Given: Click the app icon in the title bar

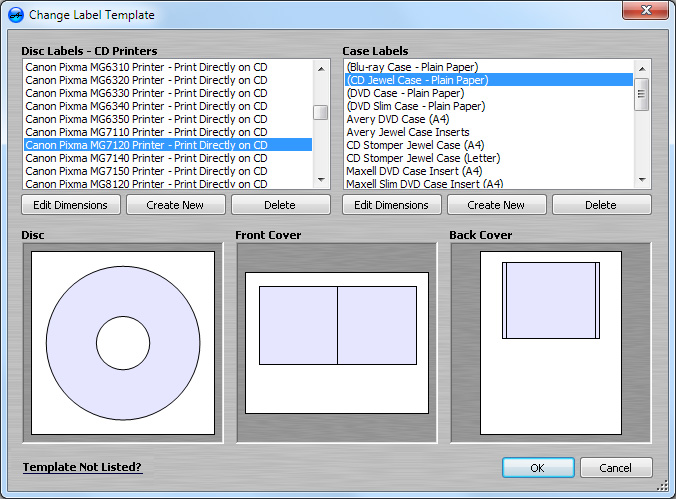Looking at the screenshot, I should pyautogui.click(x=16, y=15).
